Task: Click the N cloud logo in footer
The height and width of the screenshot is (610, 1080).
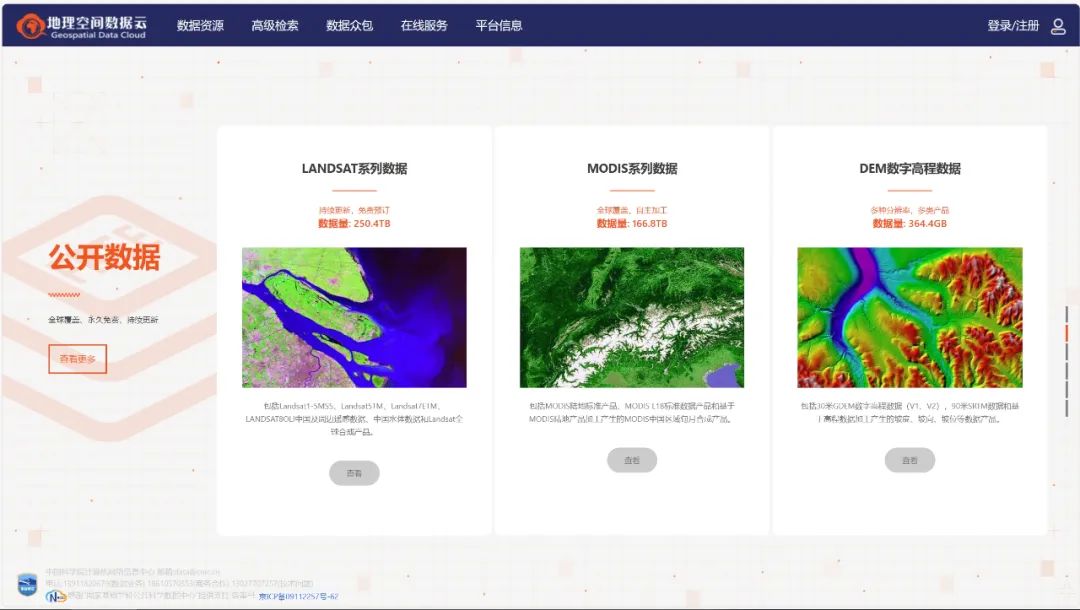Action: tap(56, 596)
